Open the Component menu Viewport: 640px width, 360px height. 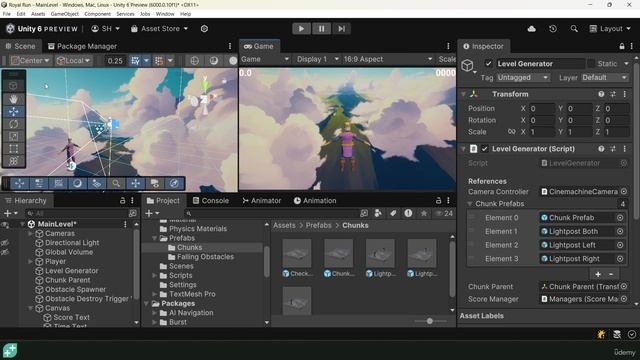pos(97,14)
